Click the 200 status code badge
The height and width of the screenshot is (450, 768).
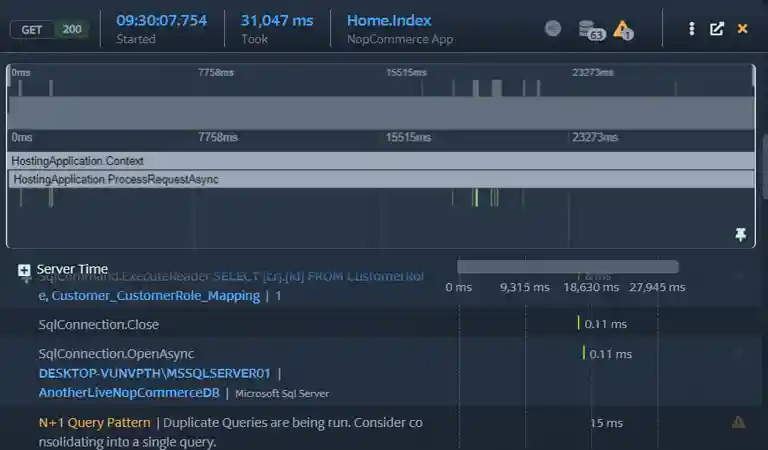tap(72, 30)
